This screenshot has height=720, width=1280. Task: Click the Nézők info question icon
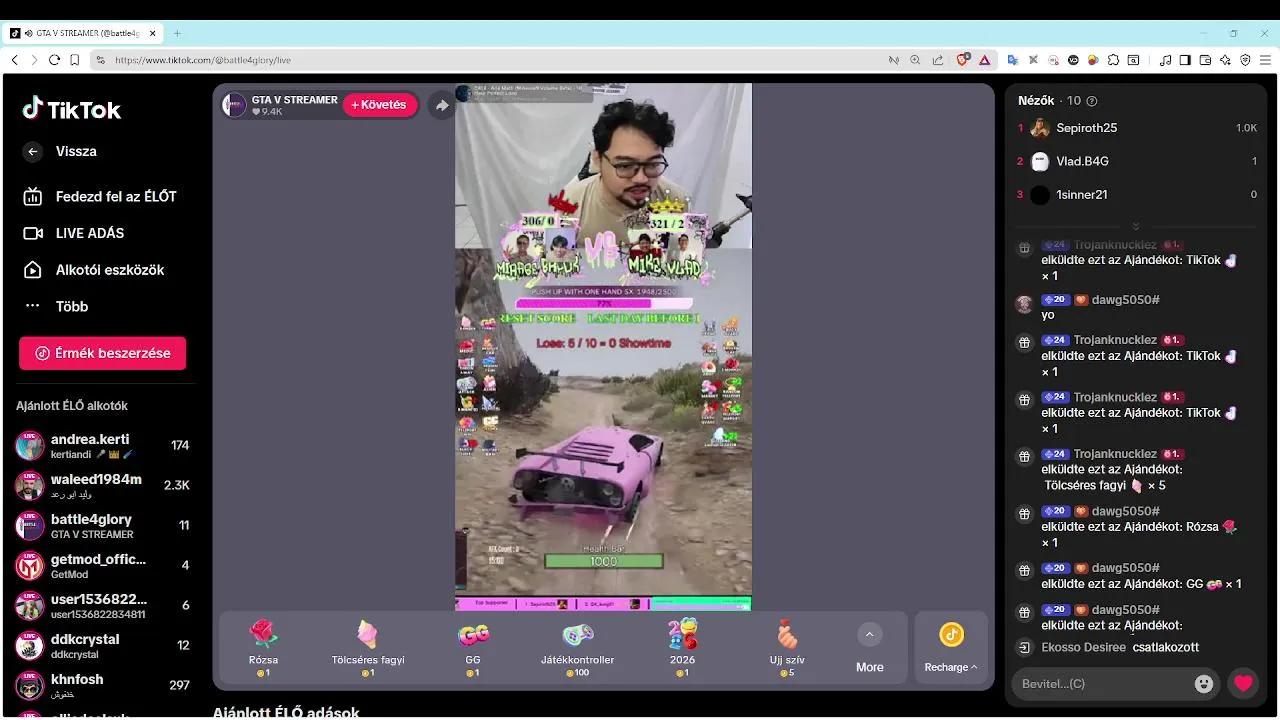[1092, 101]
